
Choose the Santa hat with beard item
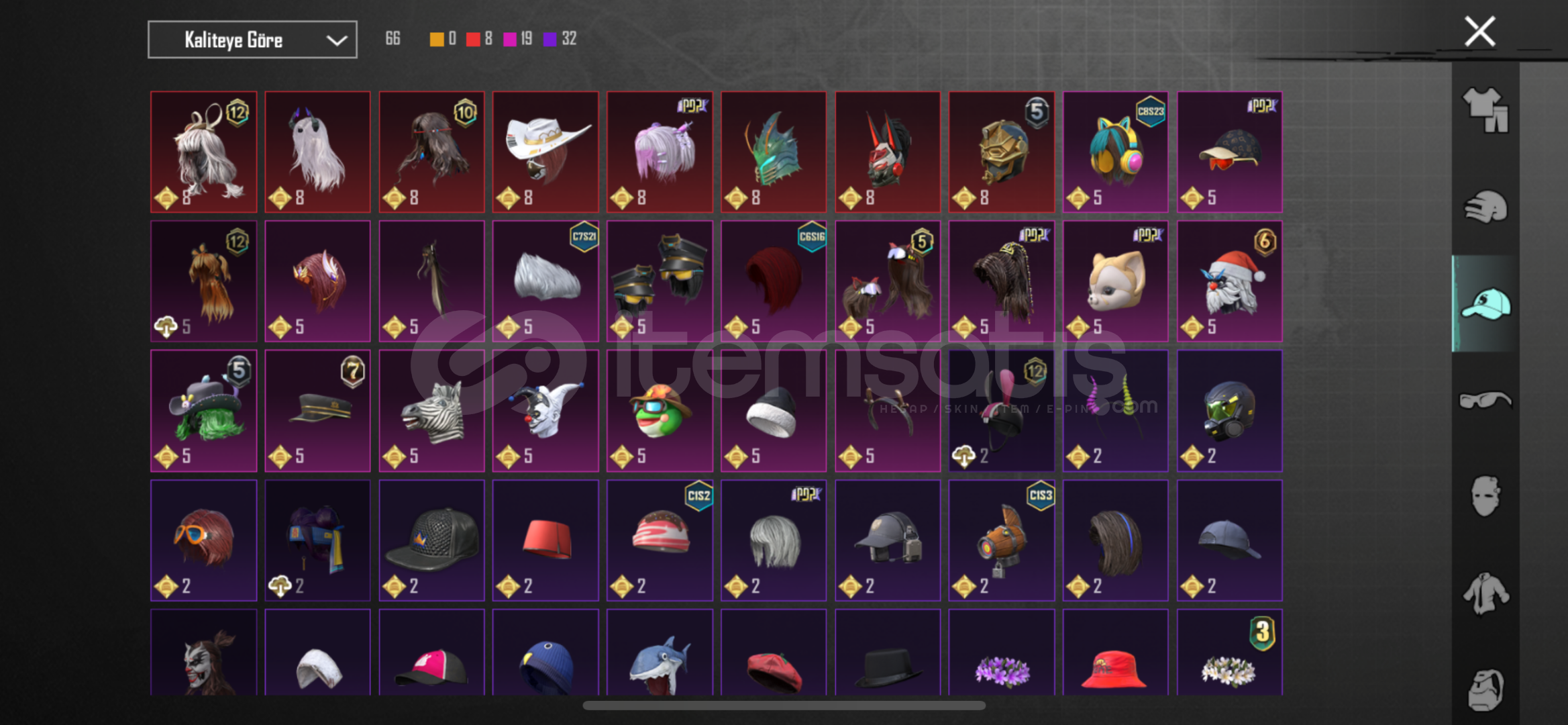pyautogui.click(x=1230, y=281)
